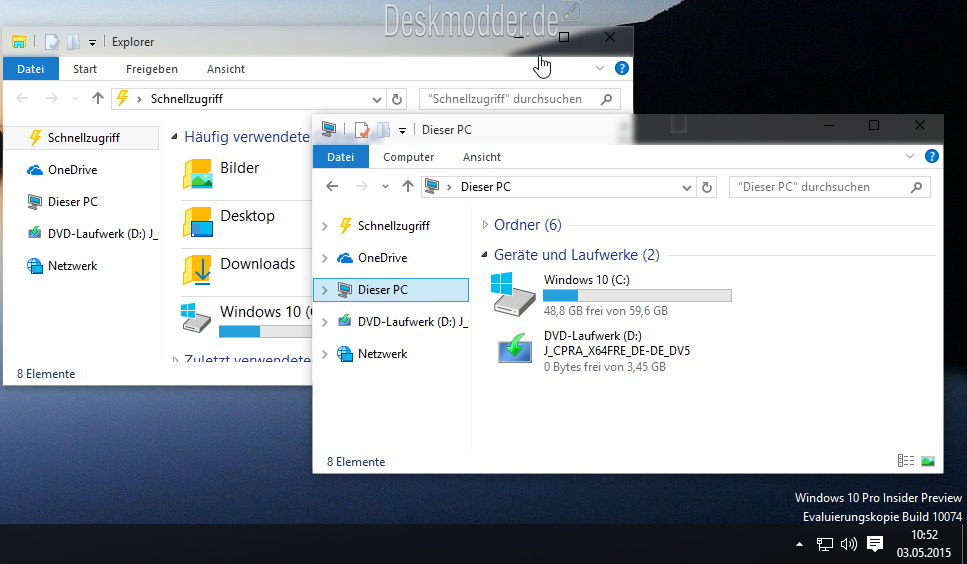Viewport: 967px width, 564px height.
Task: Click the help question mark icon in Dieser PC window
Action: click(x=932, y=157)
